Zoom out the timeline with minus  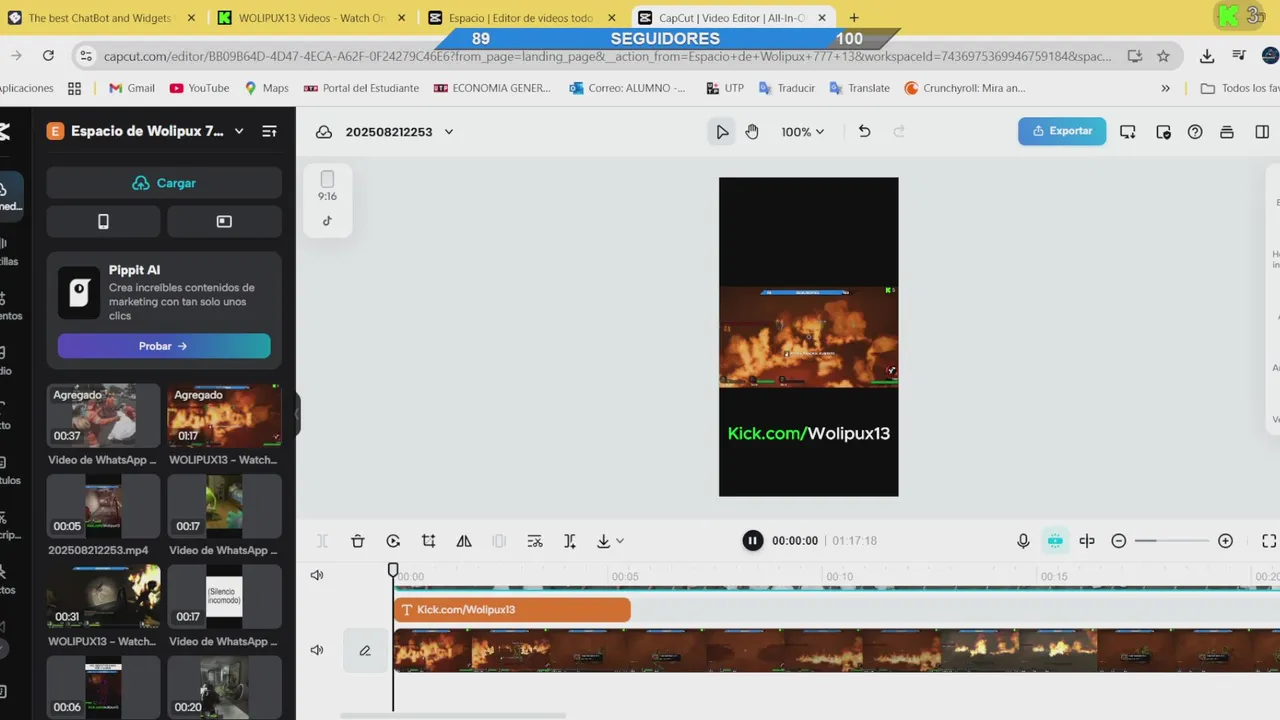pyautogui.click(x=1119, y=541)
